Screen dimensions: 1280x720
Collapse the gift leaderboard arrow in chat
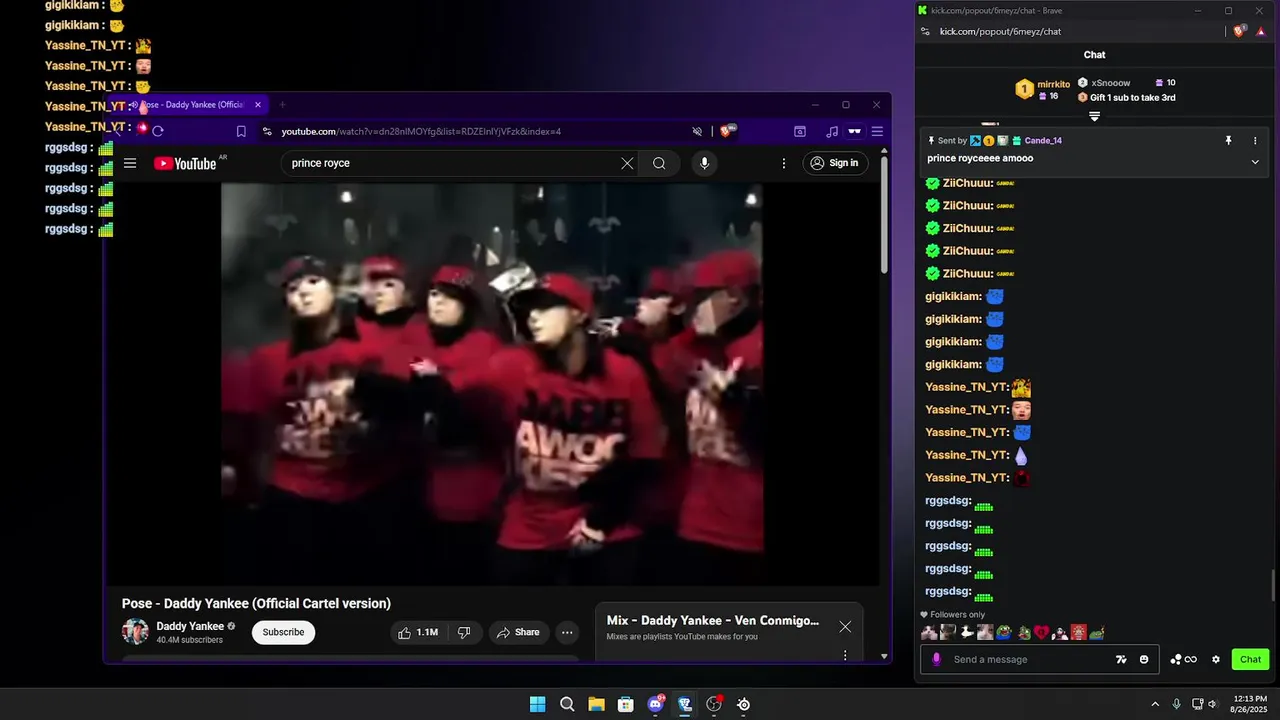click(1094, 116)
